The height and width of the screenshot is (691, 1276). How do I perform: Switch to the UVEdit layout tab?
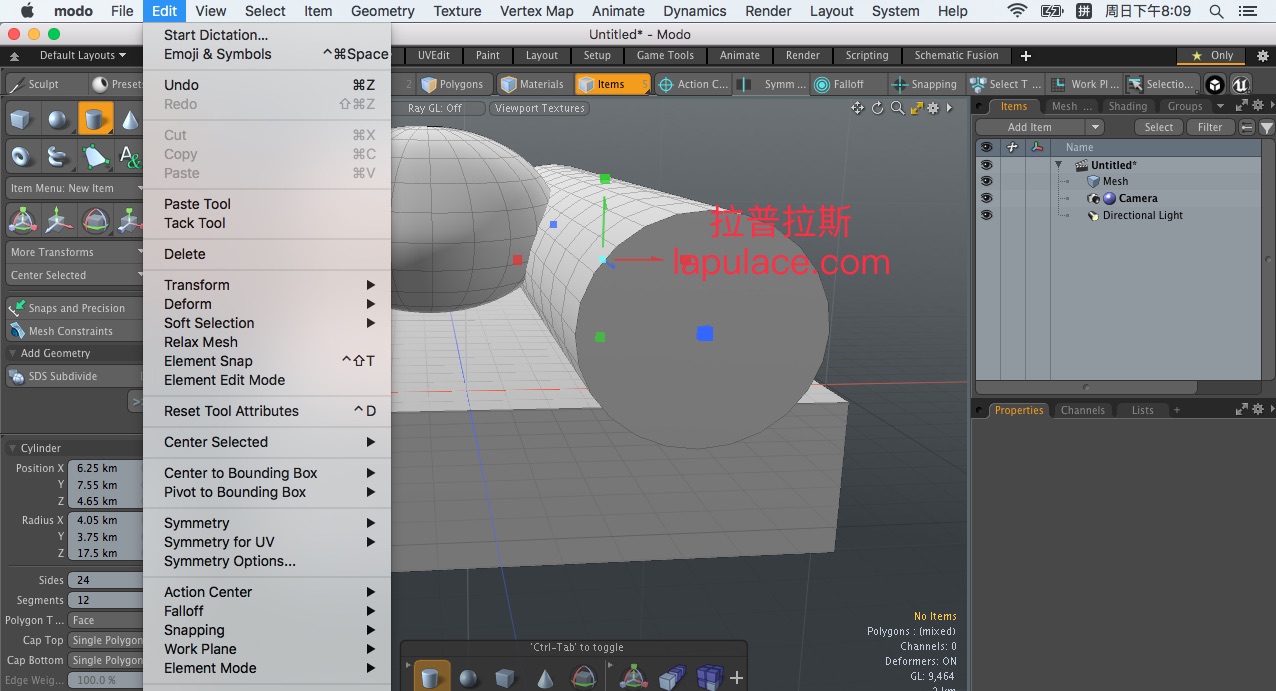click(433, 55)
